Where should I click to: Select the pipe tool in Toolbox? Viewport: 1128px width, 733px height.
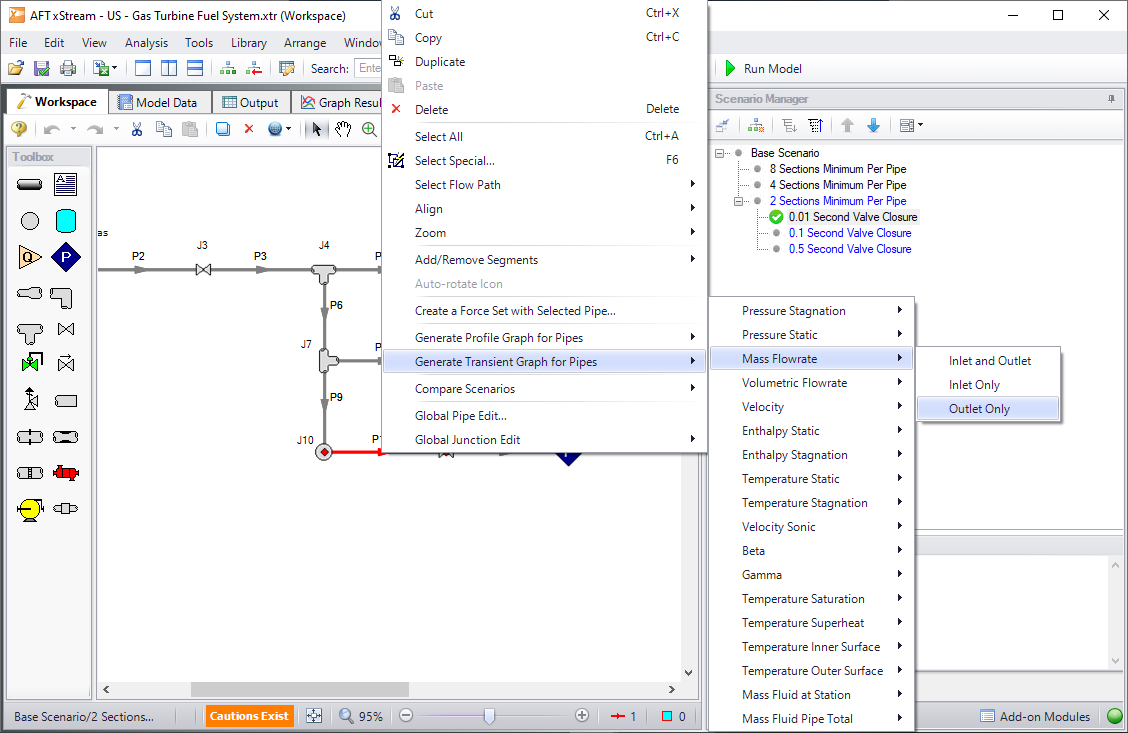pos(30,184)
